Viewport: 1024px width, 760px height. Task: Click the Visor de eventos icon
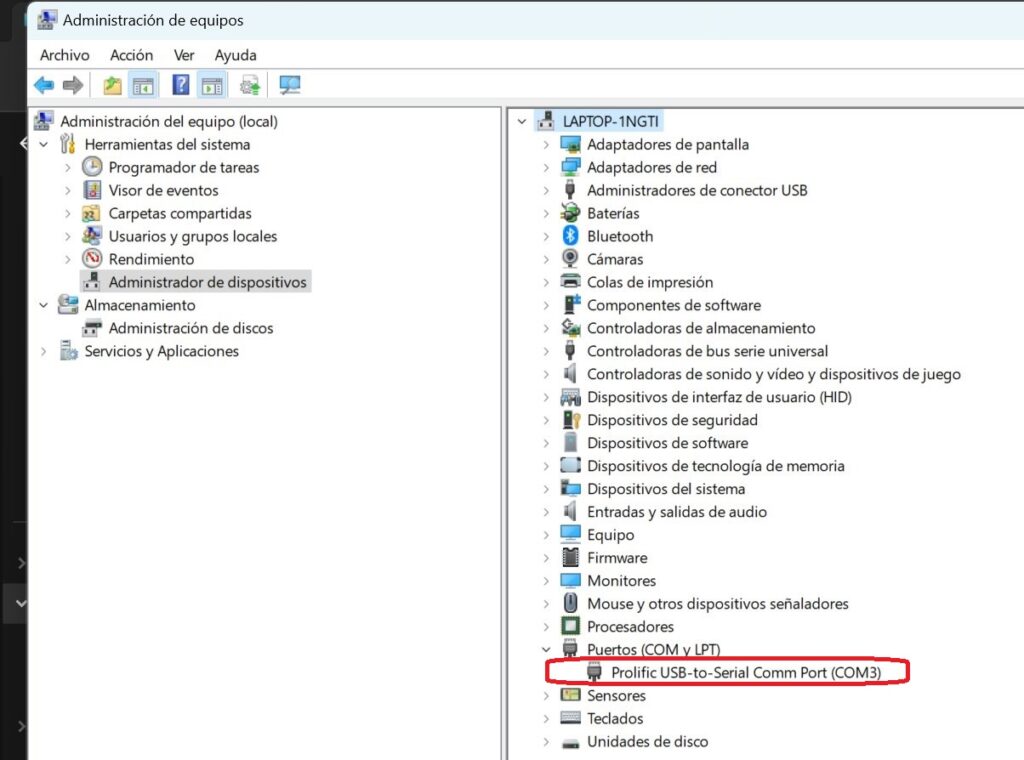point(92,190)
